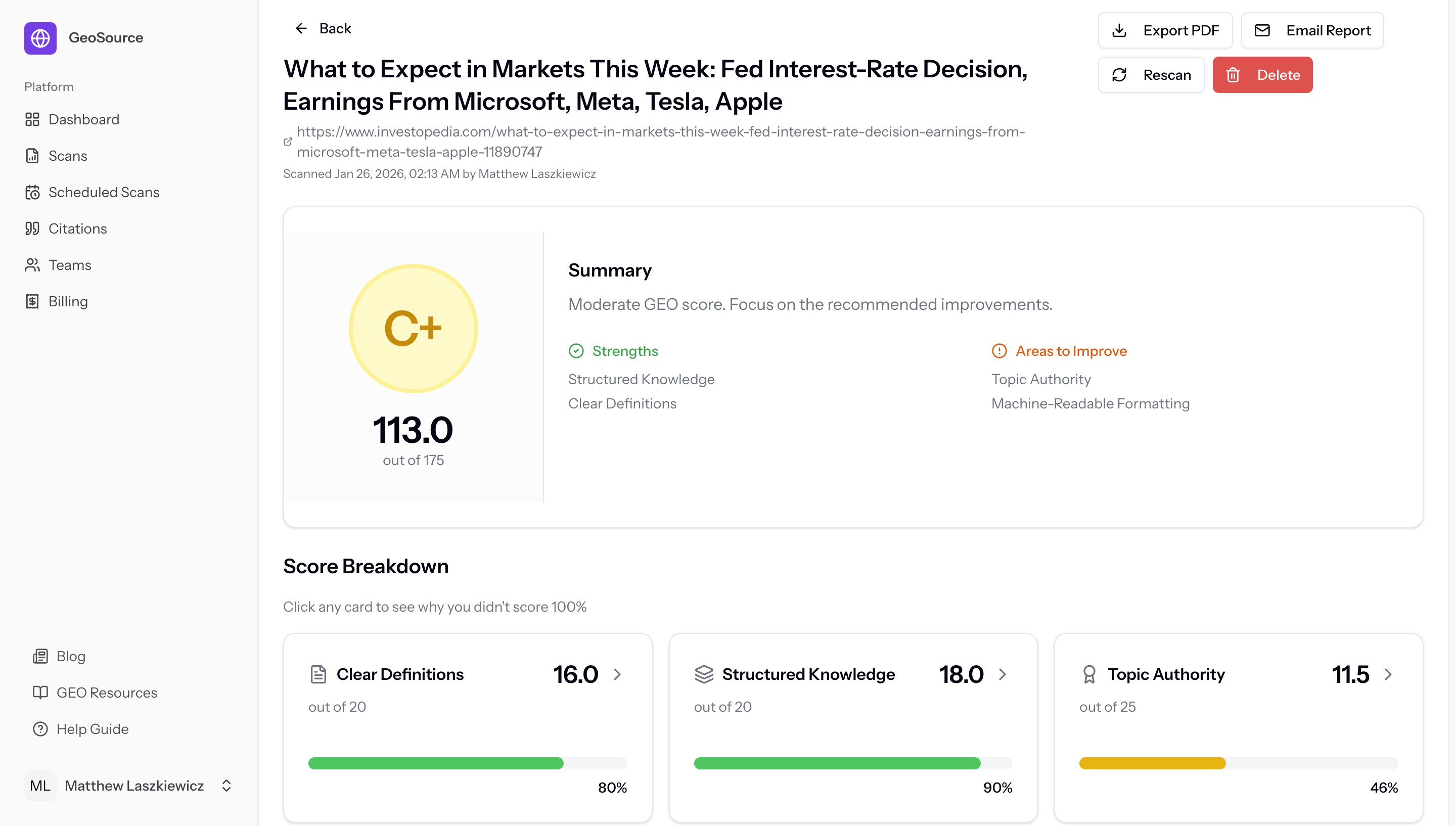Image resolution: width=1456 pixels, height=826 pixels.
Task: Click the Email Report envelope icon
Action: click(1262, 30)
